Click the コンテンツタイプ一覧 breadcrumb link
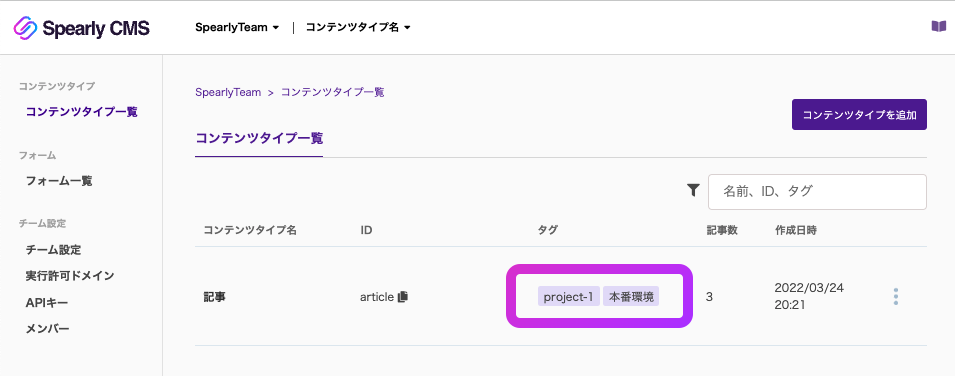 (x=333, y=93)
